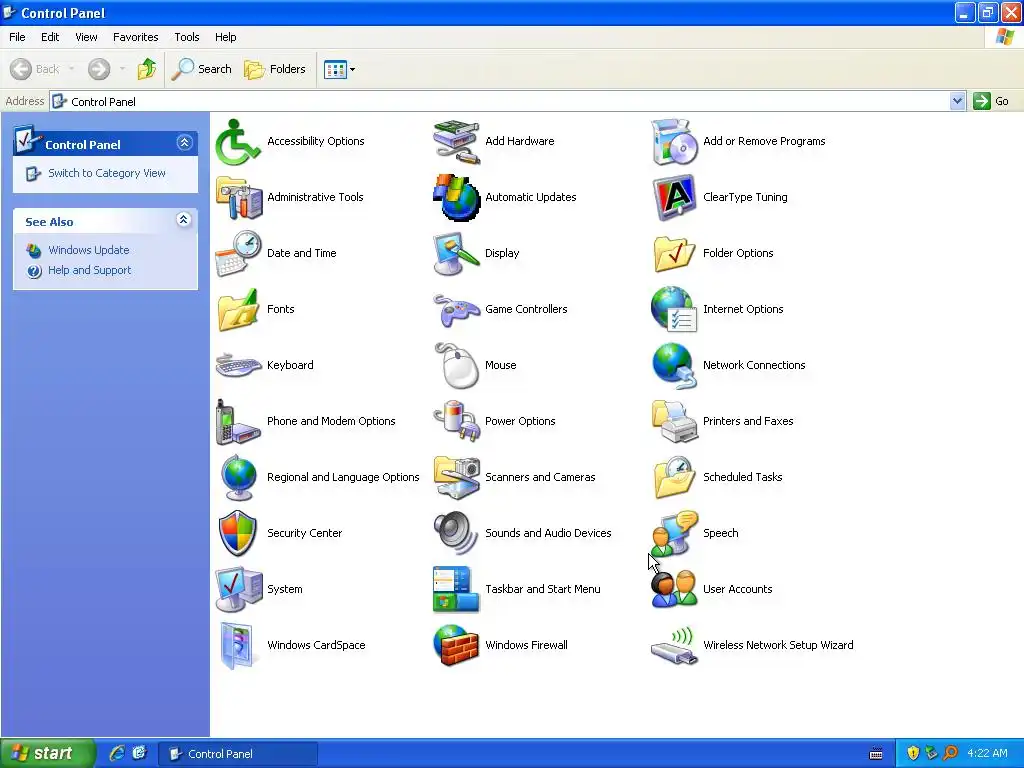Click the security shield tray icon
This screenshot has height=768, width=1024.
[913, 754]
